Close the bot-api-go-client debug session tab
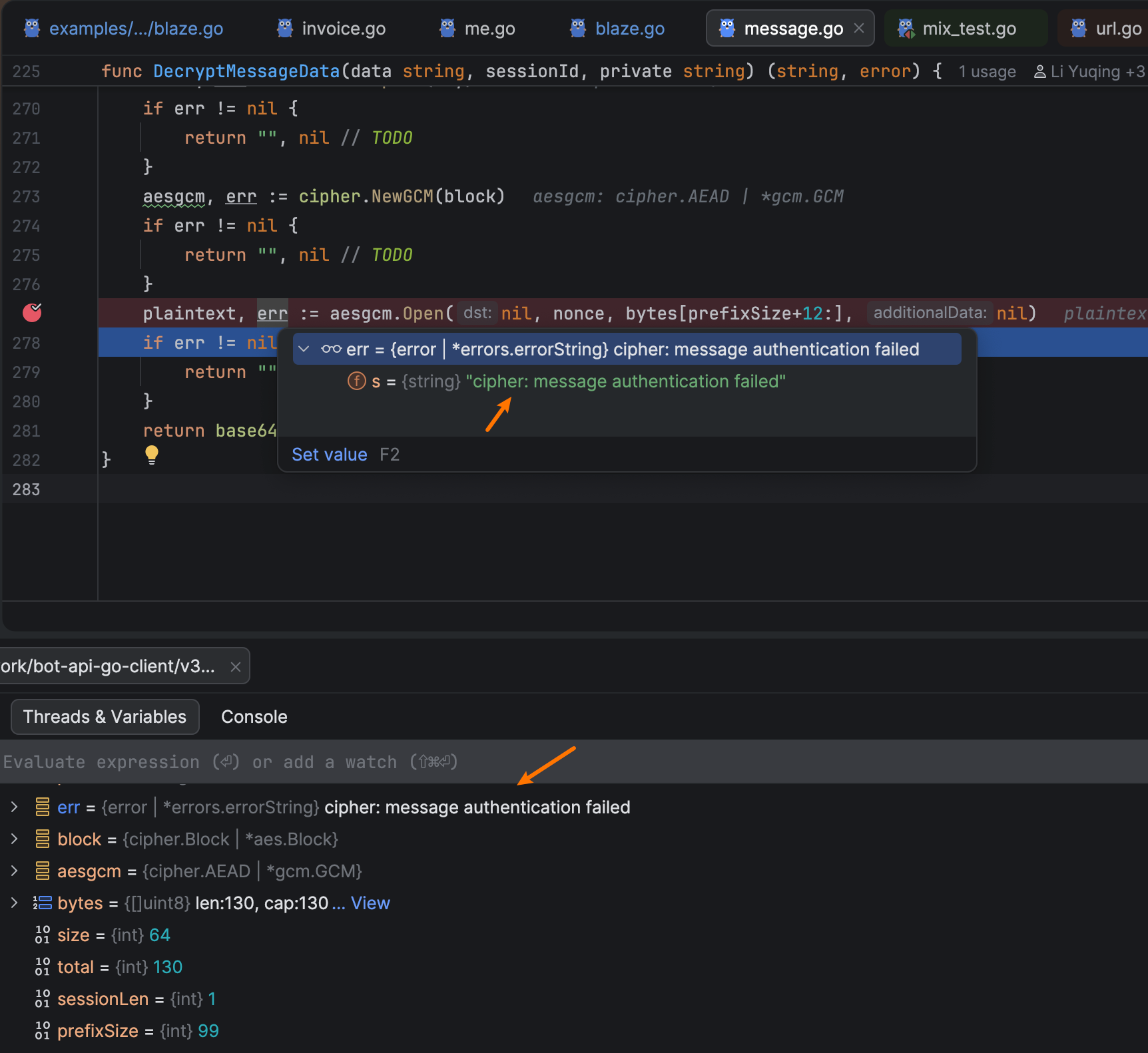1148x1053 pixels. click(x=236, y=667)
